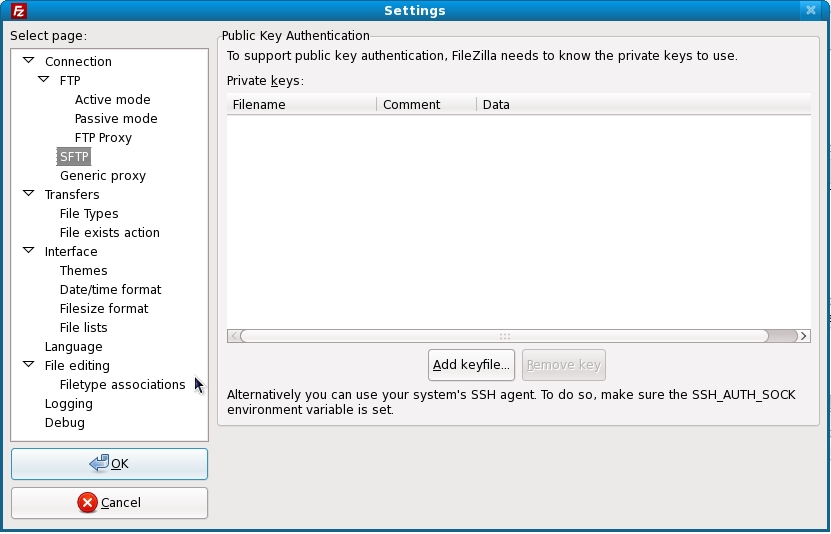
Task: Click the horizontal scrollbar thumb in keys list
Action: coord(504,336)
